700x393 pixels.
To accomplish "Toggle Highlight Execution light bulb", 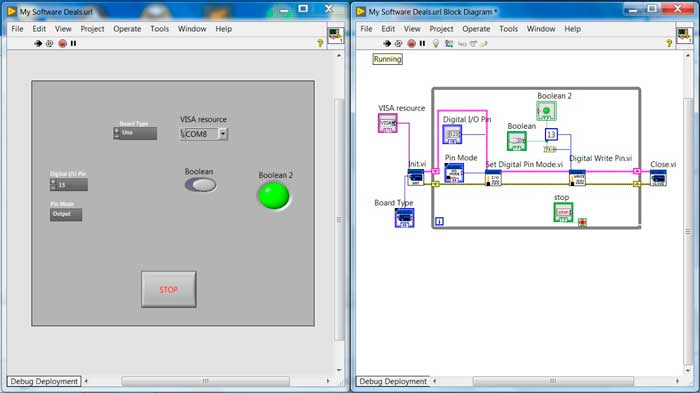I will [x=436, y=43].
